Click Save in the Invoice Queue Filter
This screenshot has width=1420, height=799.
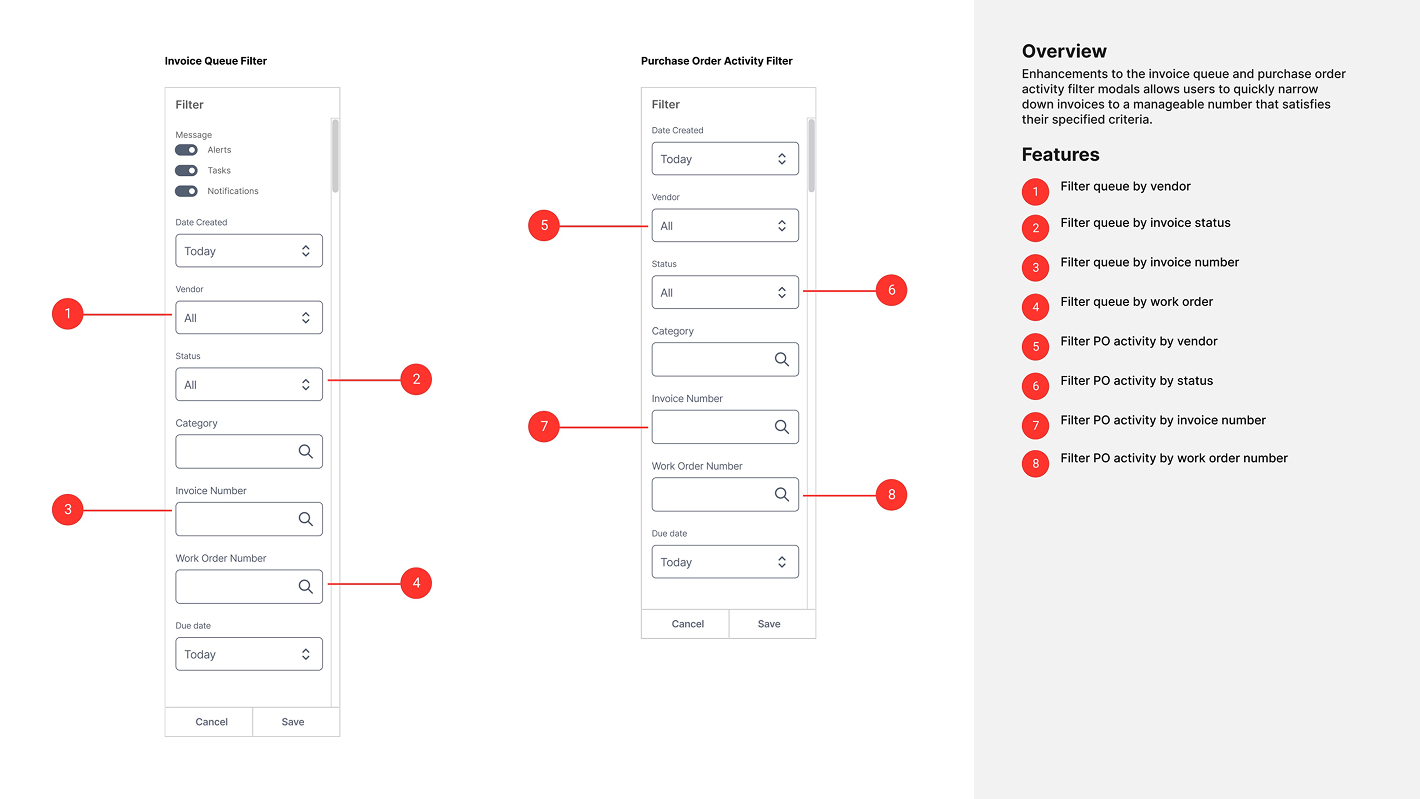tap(293, 722)
